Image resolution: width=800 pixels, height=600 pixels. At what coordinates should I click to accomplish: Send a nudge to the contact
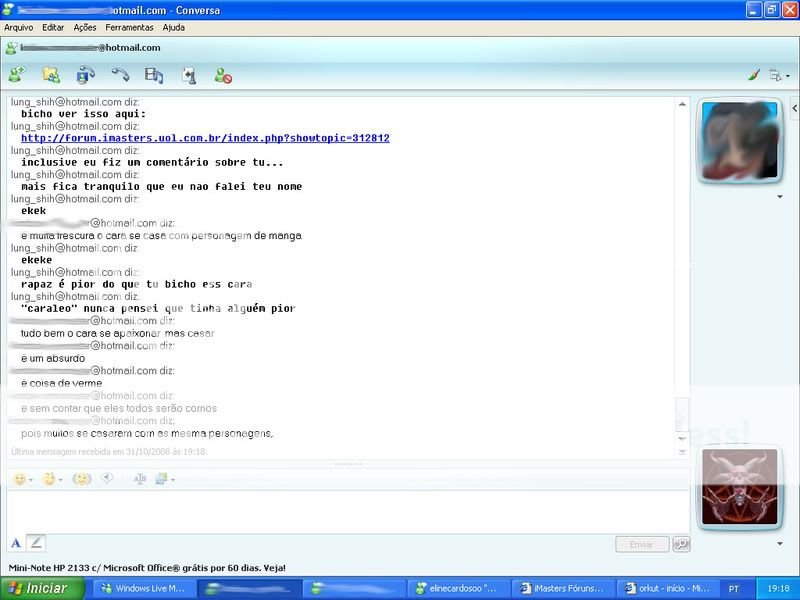tap(83, 479)
